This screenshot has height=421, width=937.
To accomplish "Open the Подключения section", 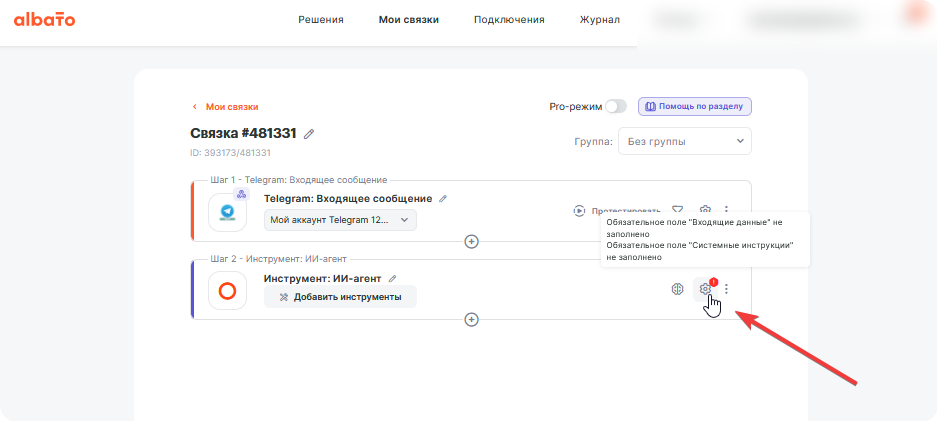I will [509, 20].
